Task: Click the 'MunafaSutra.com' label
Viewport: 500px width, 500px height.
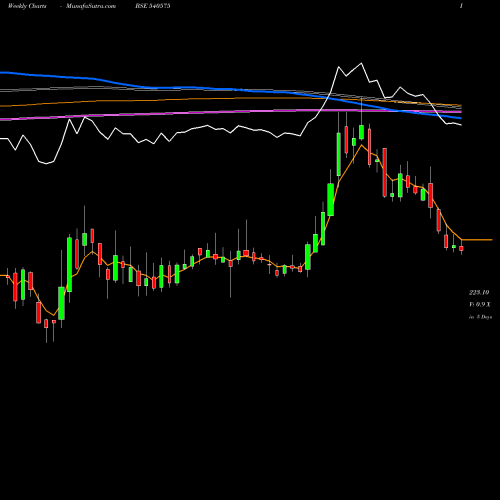Action: (x=91, y=6)
